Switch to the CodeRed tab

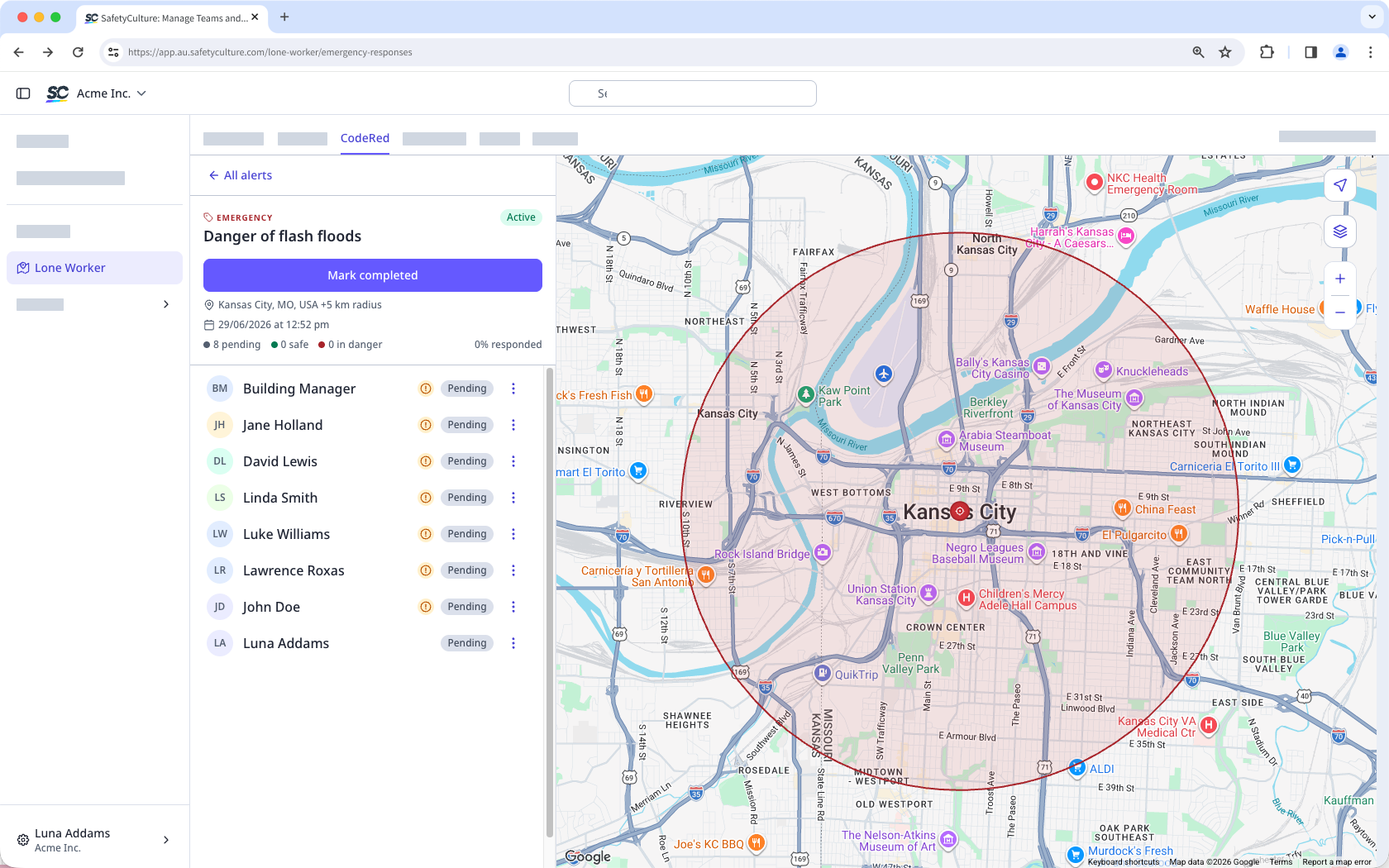tap(365, 138)
